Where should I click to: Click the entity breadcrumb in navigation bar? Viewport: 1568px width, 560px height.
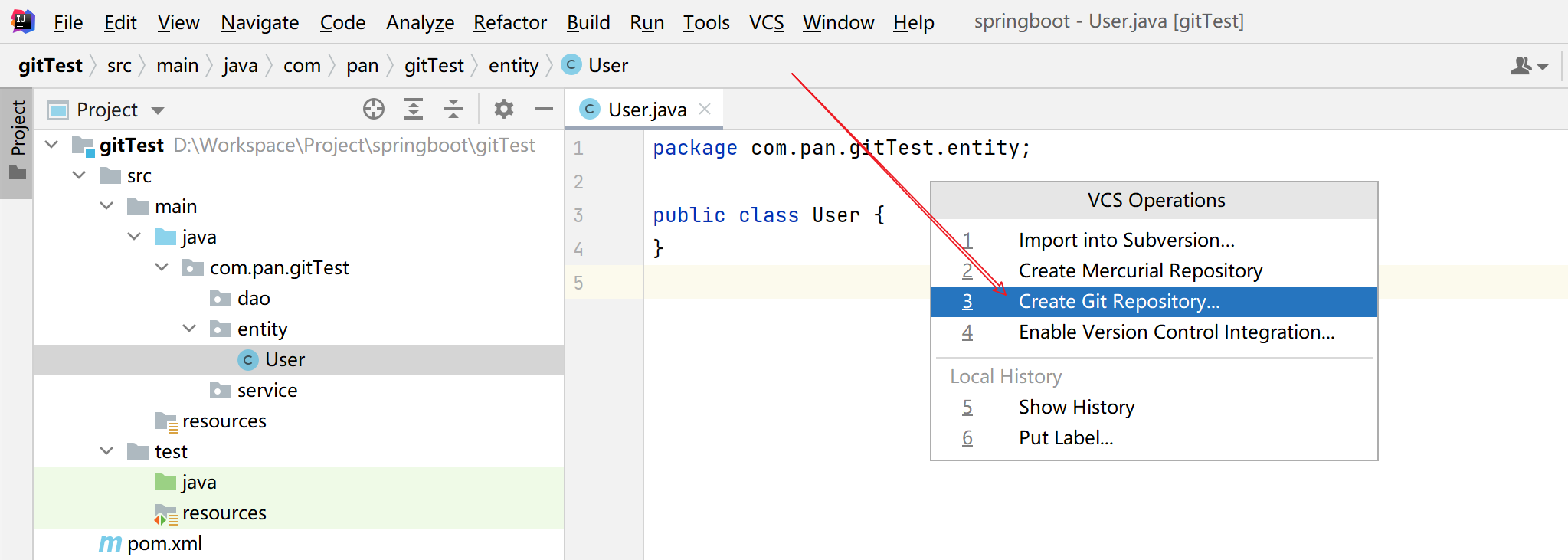(513, 66)
